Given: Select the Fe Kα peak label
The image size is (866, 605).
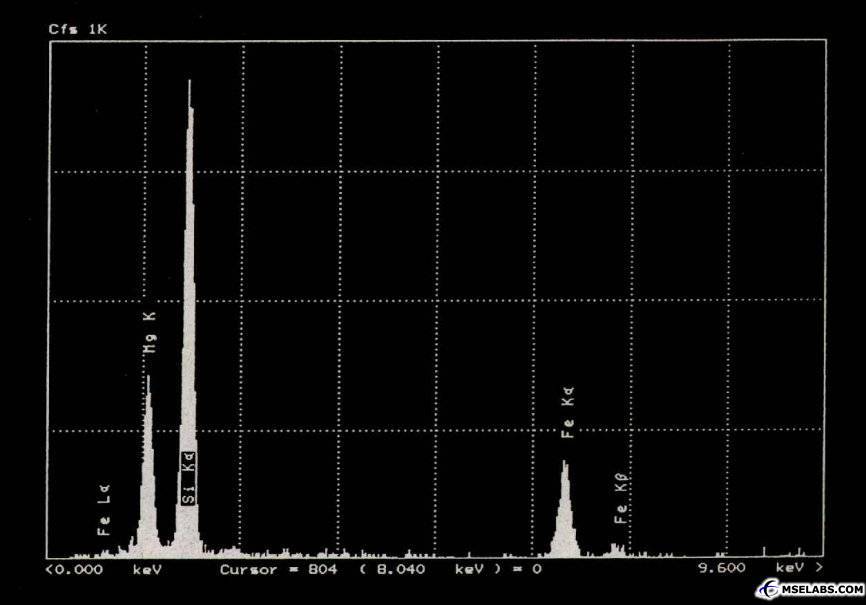Looking at the screenshot, I should pos(568,416).
